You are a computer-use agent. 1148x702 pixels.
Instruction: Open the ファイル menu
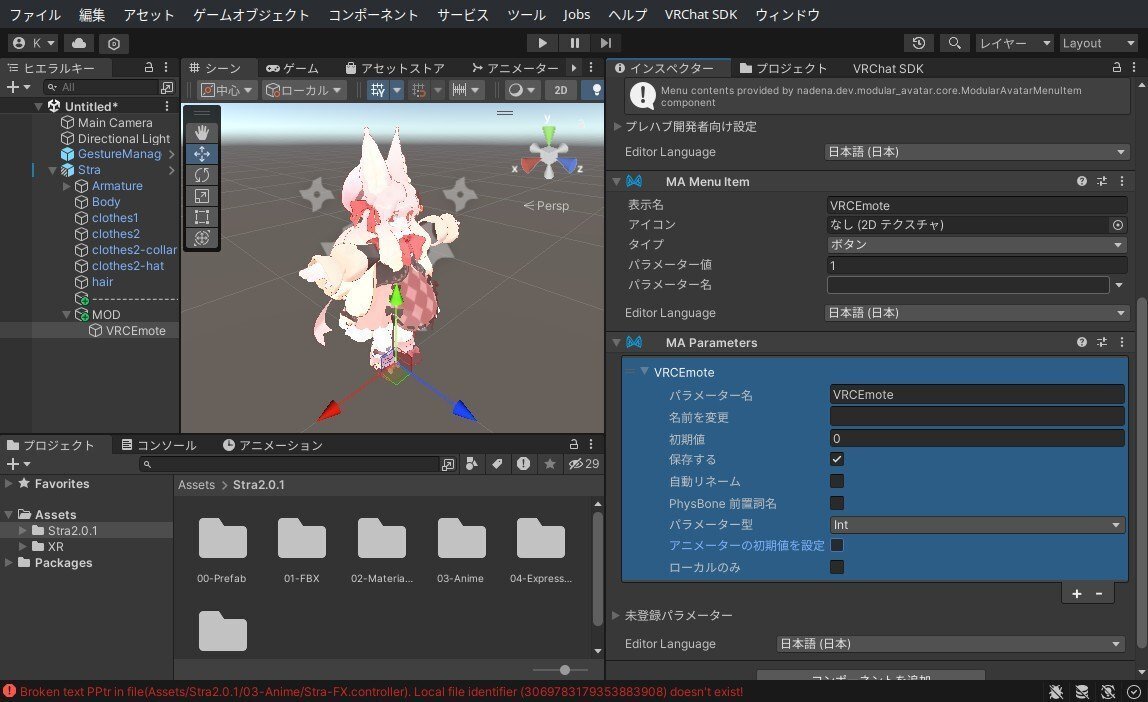(34, 15)
